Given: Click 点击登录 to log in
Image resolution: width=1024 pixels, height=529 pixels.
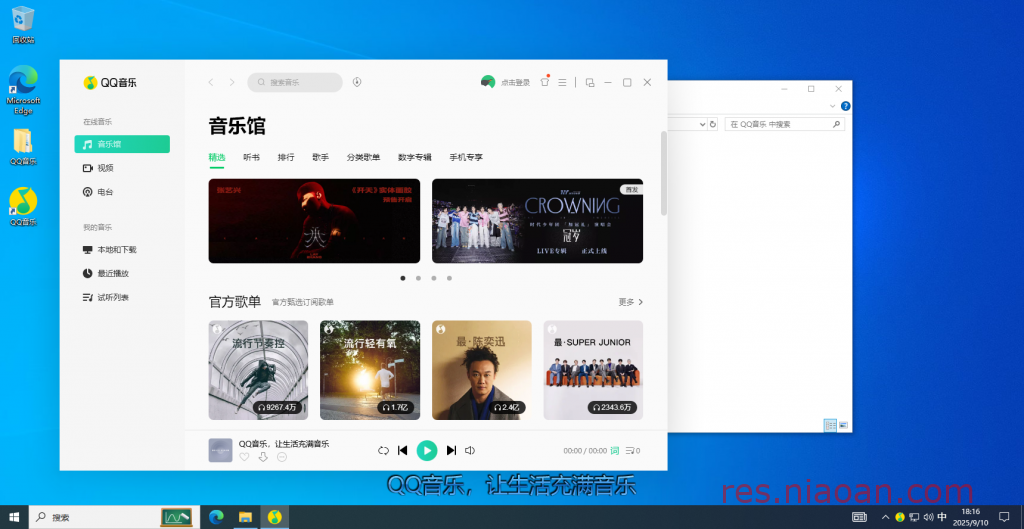Looking at the screenshot, I should 515,83.
